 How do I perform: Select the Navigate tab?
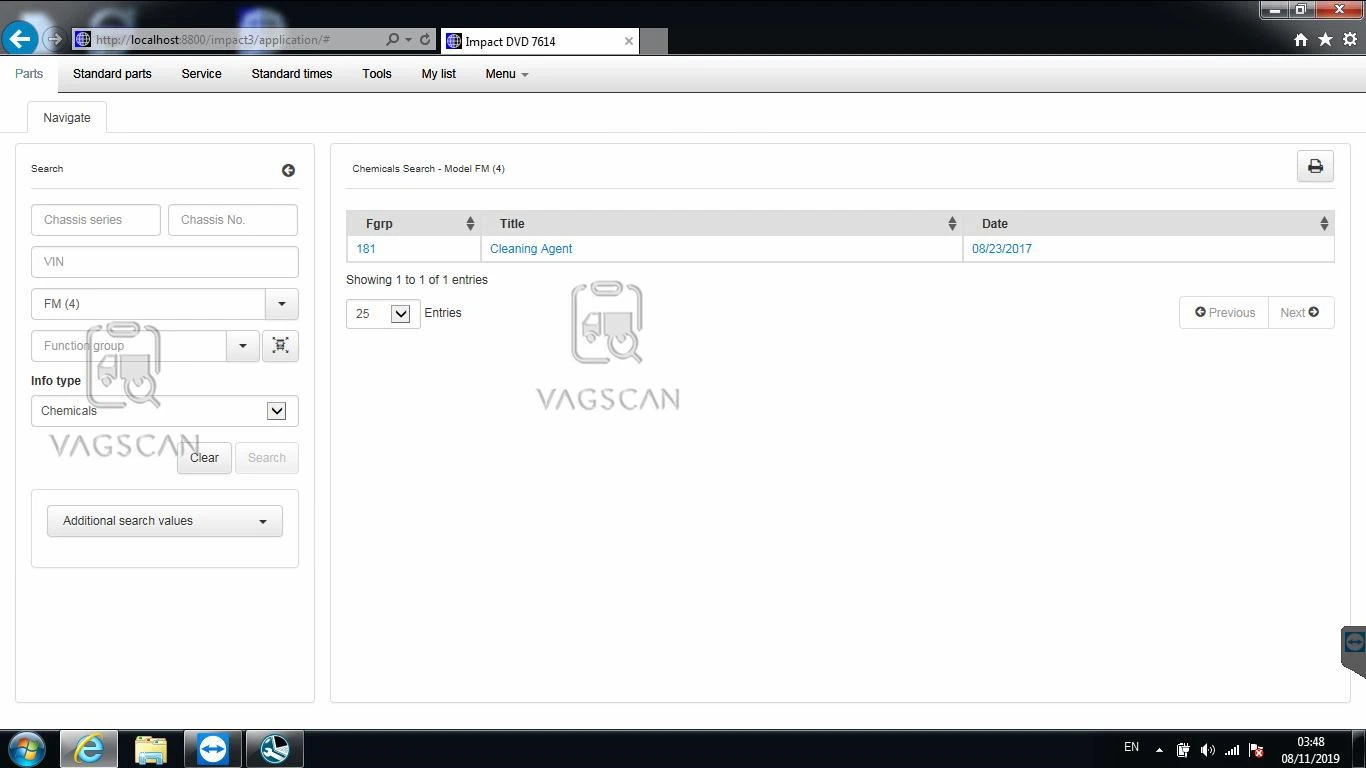click(67, 117)
